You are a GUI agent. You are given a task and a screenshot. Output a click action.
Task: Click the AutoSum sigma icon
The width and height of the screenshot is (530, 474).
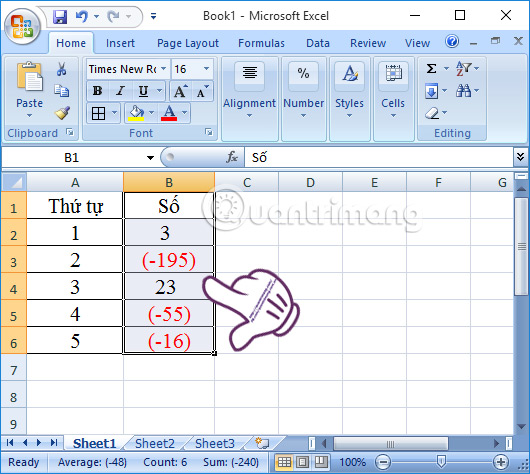[x=431, y=69]
